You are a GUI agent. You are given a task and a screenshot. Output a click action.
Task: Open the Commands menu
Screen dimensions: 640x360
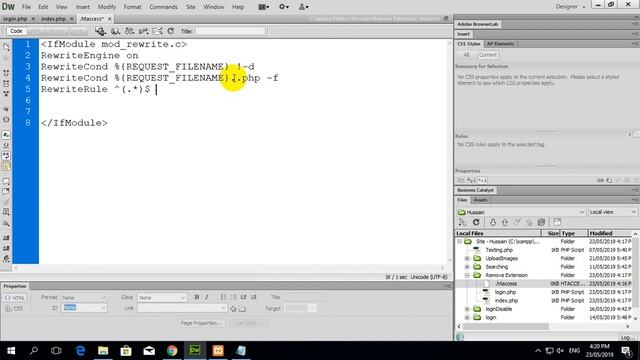[x=163, y=7]
